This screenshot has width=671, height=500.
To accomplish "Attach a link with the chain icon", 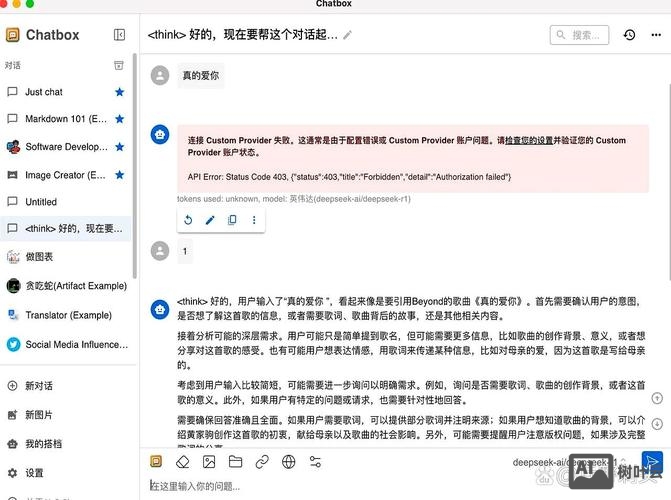I will pyautogui.click(x=262, y=462).
